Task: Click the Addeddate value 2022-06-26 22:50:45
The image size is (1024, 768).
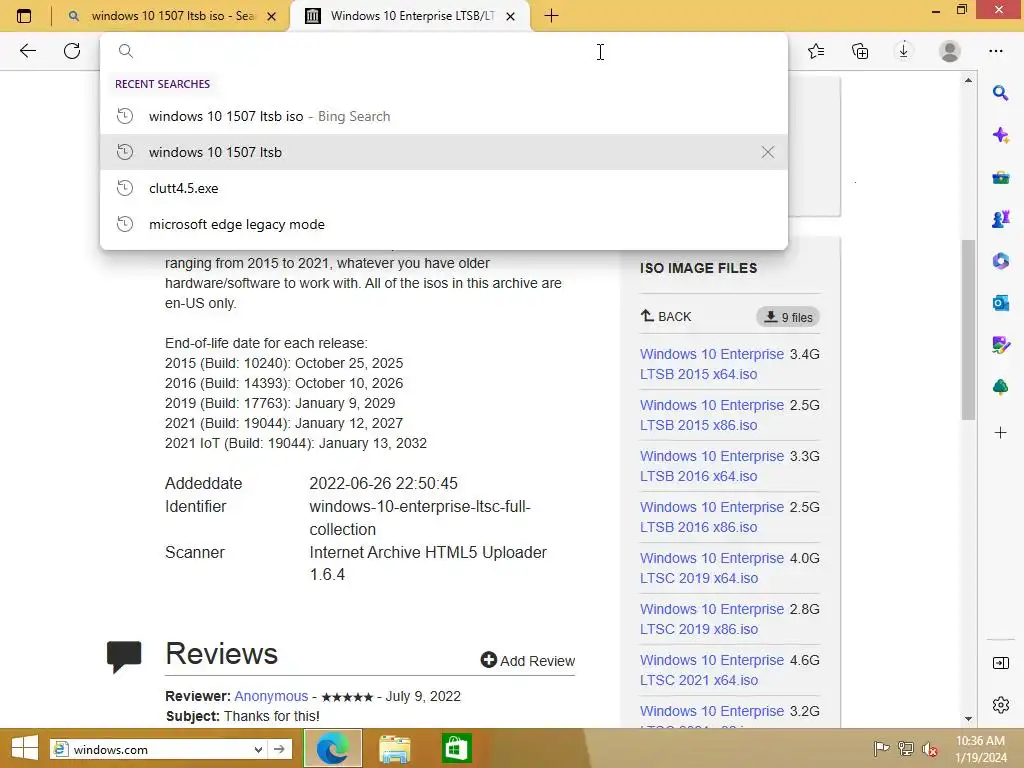Action: click(383, 483)
